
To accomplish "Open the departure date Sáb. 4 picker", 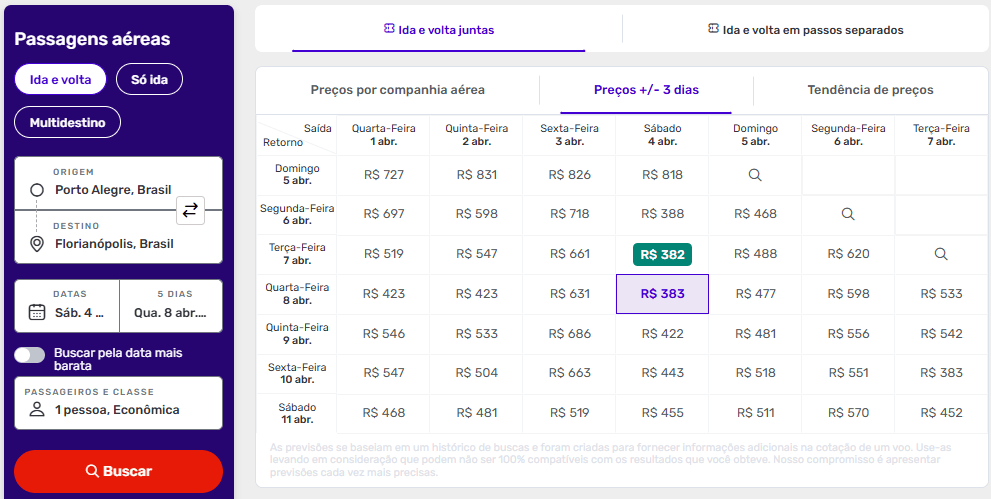I will (67, 306).
